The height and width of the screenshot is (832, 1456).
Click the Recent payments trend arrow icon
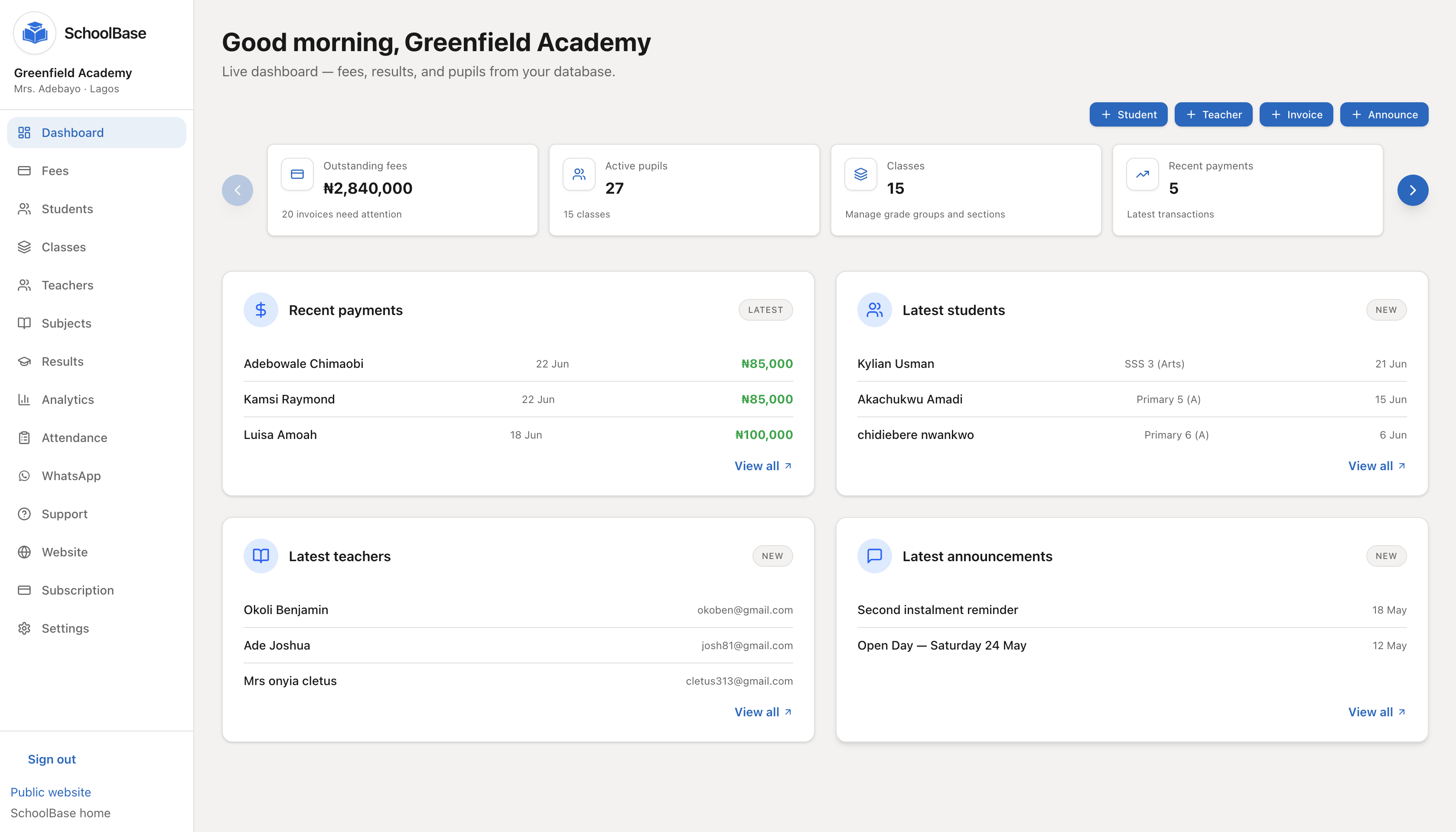point(1142,174)
